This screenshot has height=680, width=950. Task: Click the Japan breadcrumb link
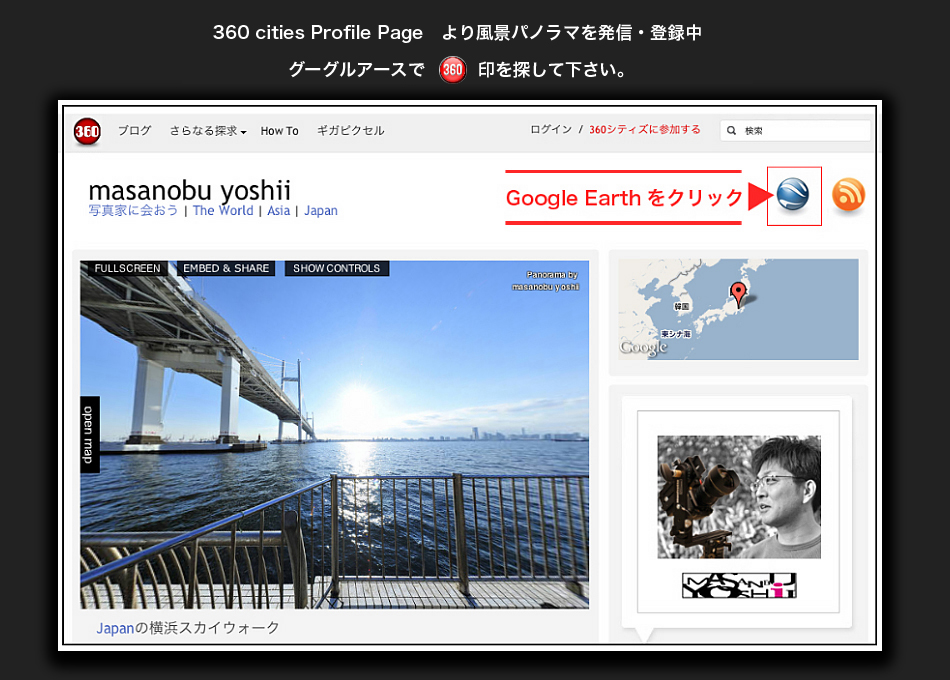[321, 210]
